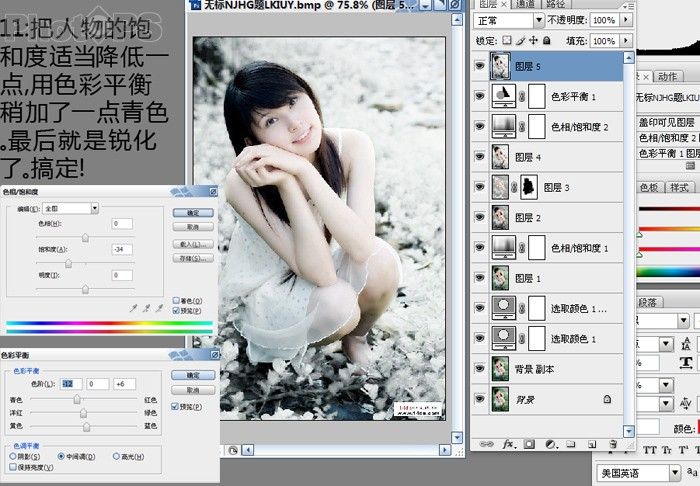This screenshot has height=486, width=700.
Task: Click 确定 in Color Balance dialog
Action: (193, 375)
